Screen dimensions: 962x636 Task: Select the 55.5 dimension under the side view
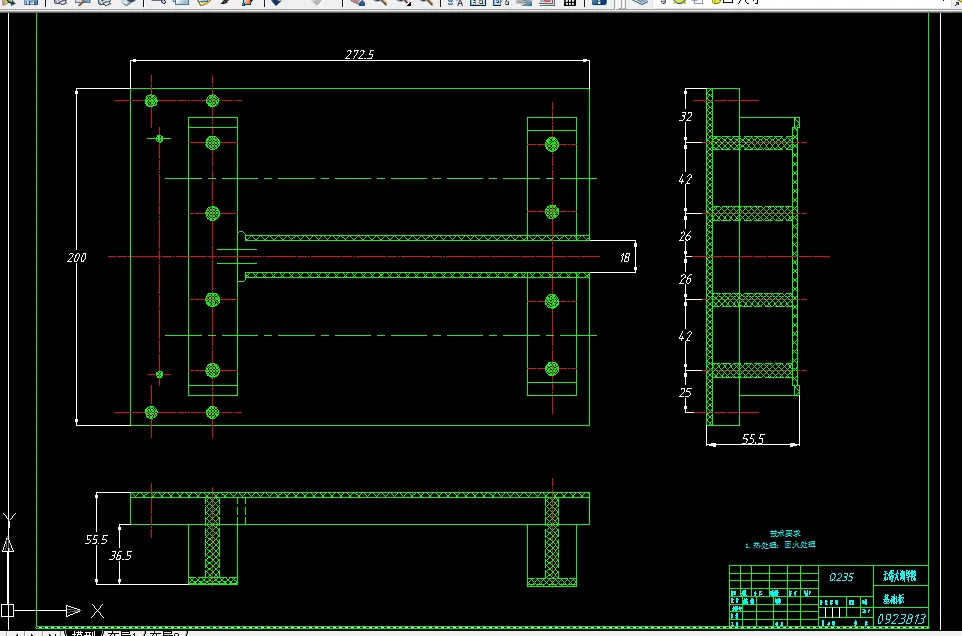pos(753,439)
